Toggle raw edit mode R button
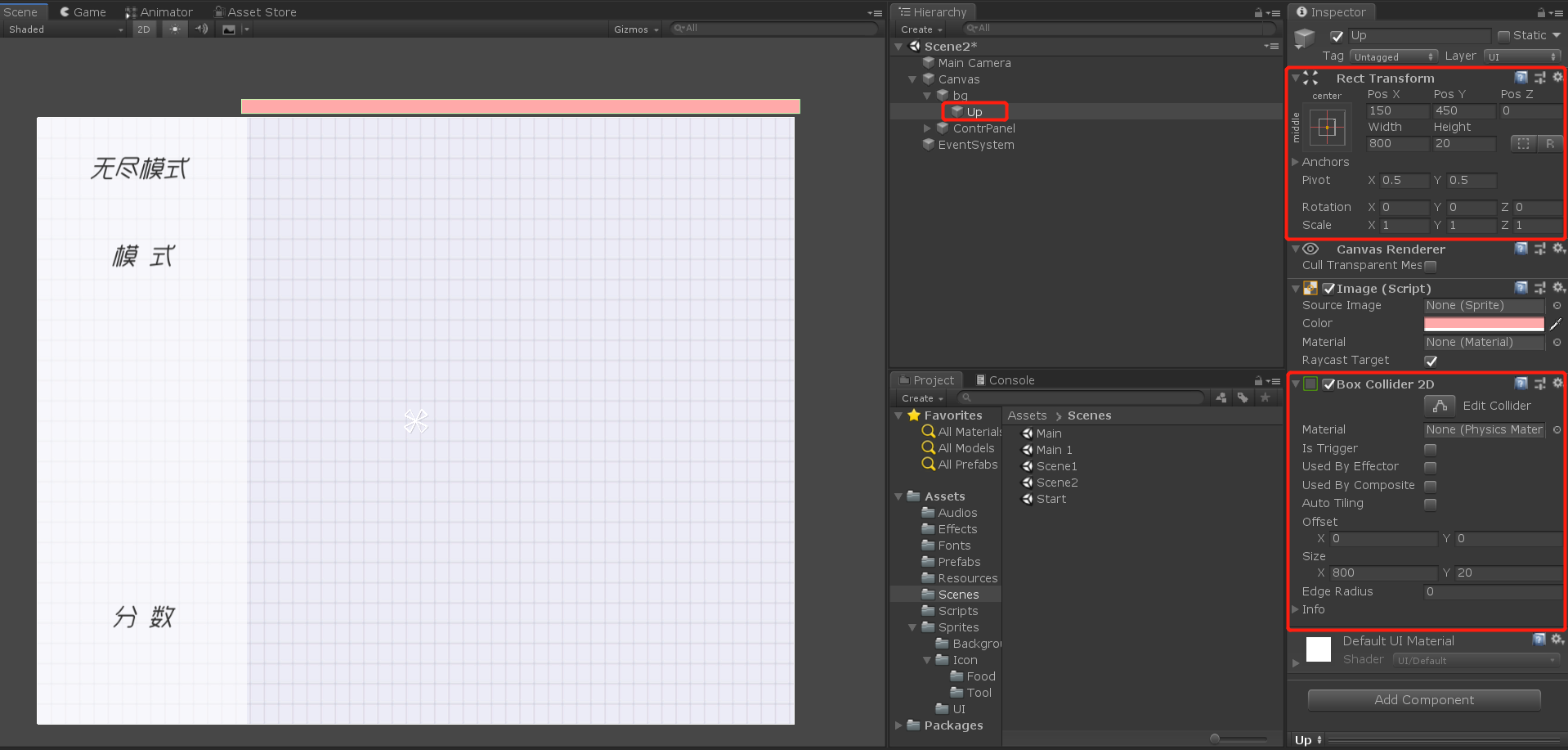This screenshot has height=750, width=1568. 1549,143
